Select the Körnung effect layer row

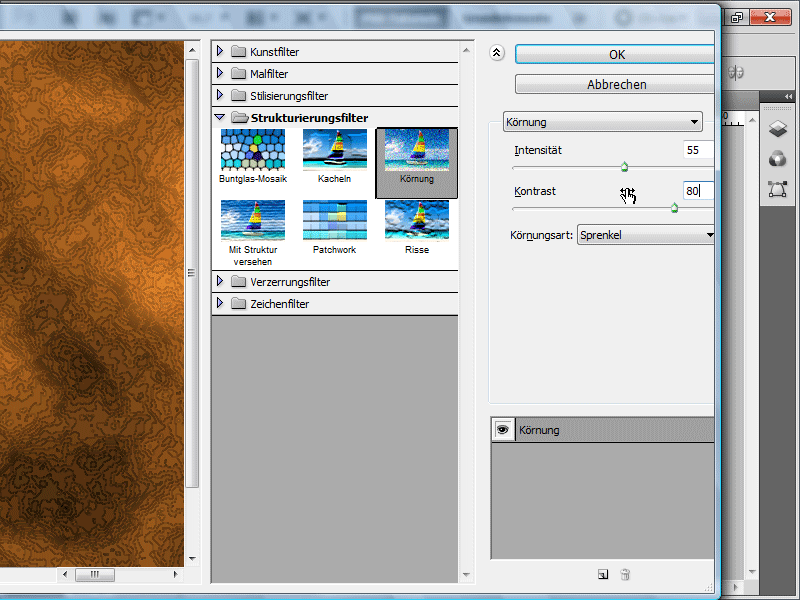coord(603,430)
